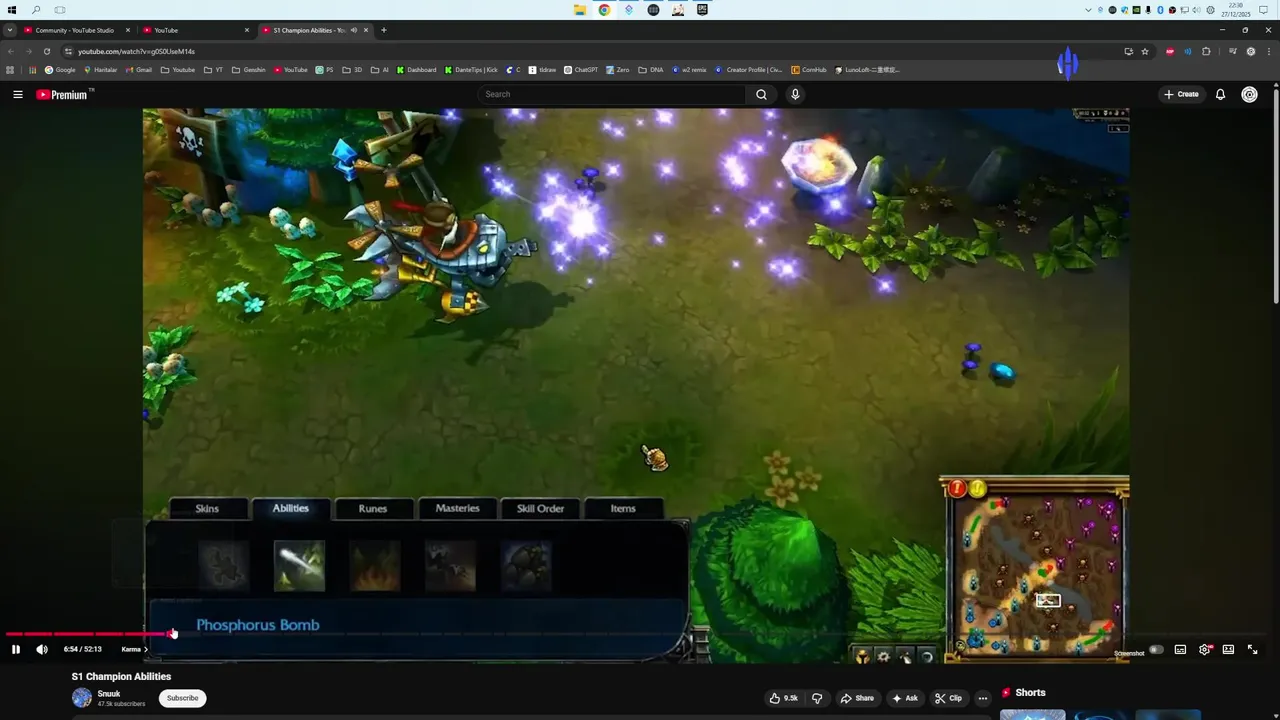Click the YouTube search field

pyautogui.click(x=611, y=94)
